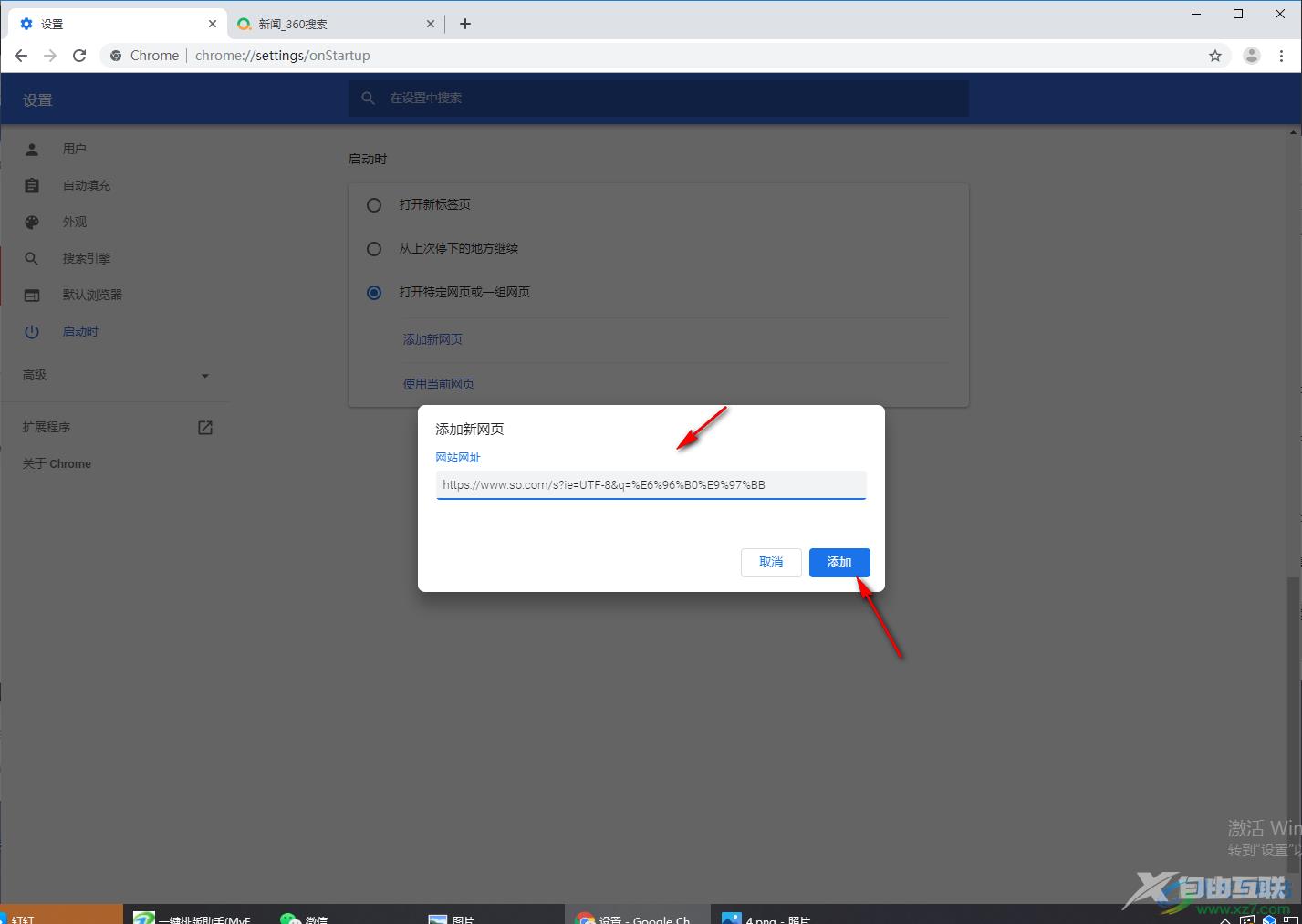Open a new tab with the plus button

[x=465, y=24]
